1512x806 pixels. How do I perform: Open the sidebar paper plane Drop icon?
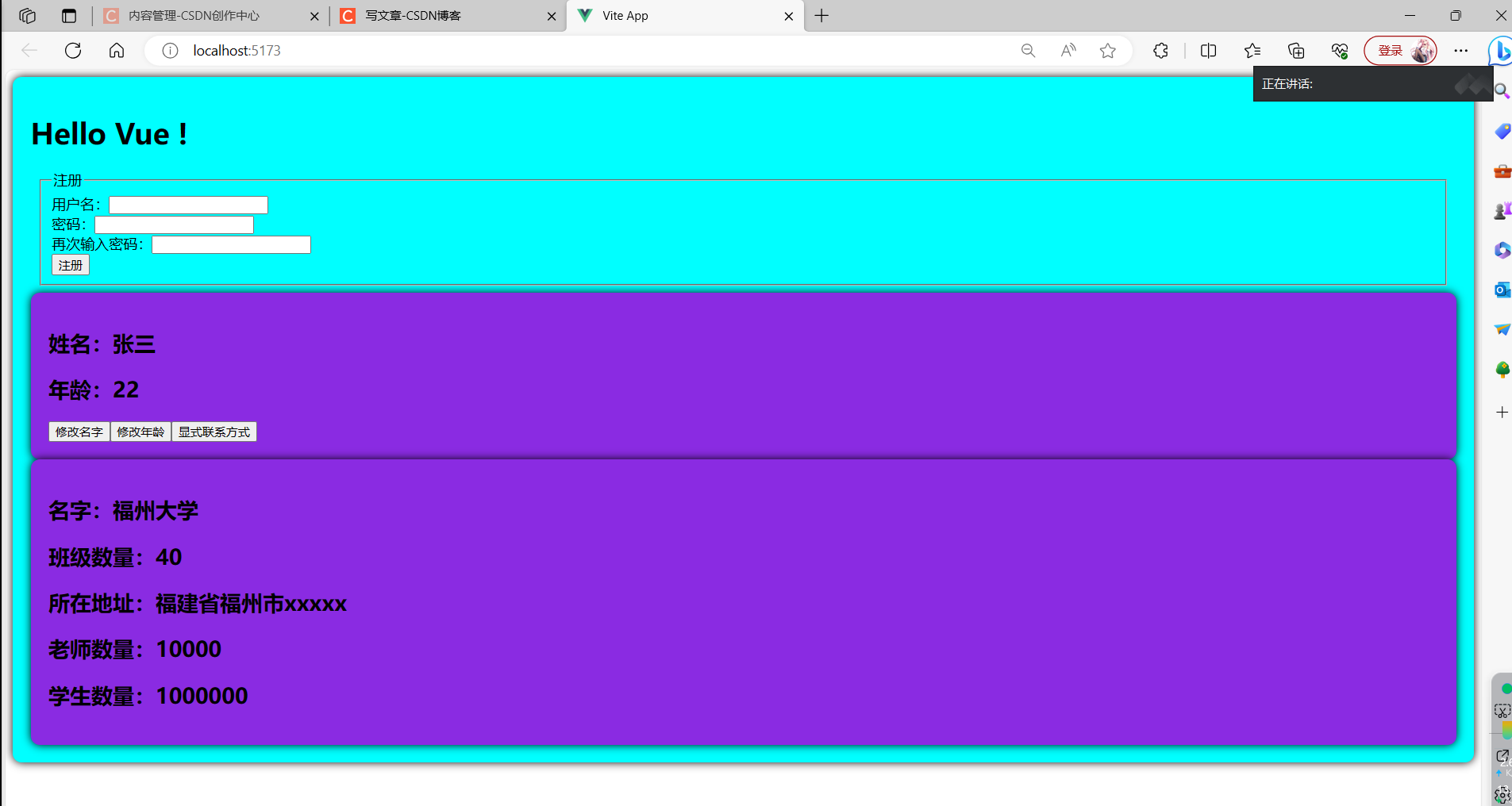tap(1502, 329)
